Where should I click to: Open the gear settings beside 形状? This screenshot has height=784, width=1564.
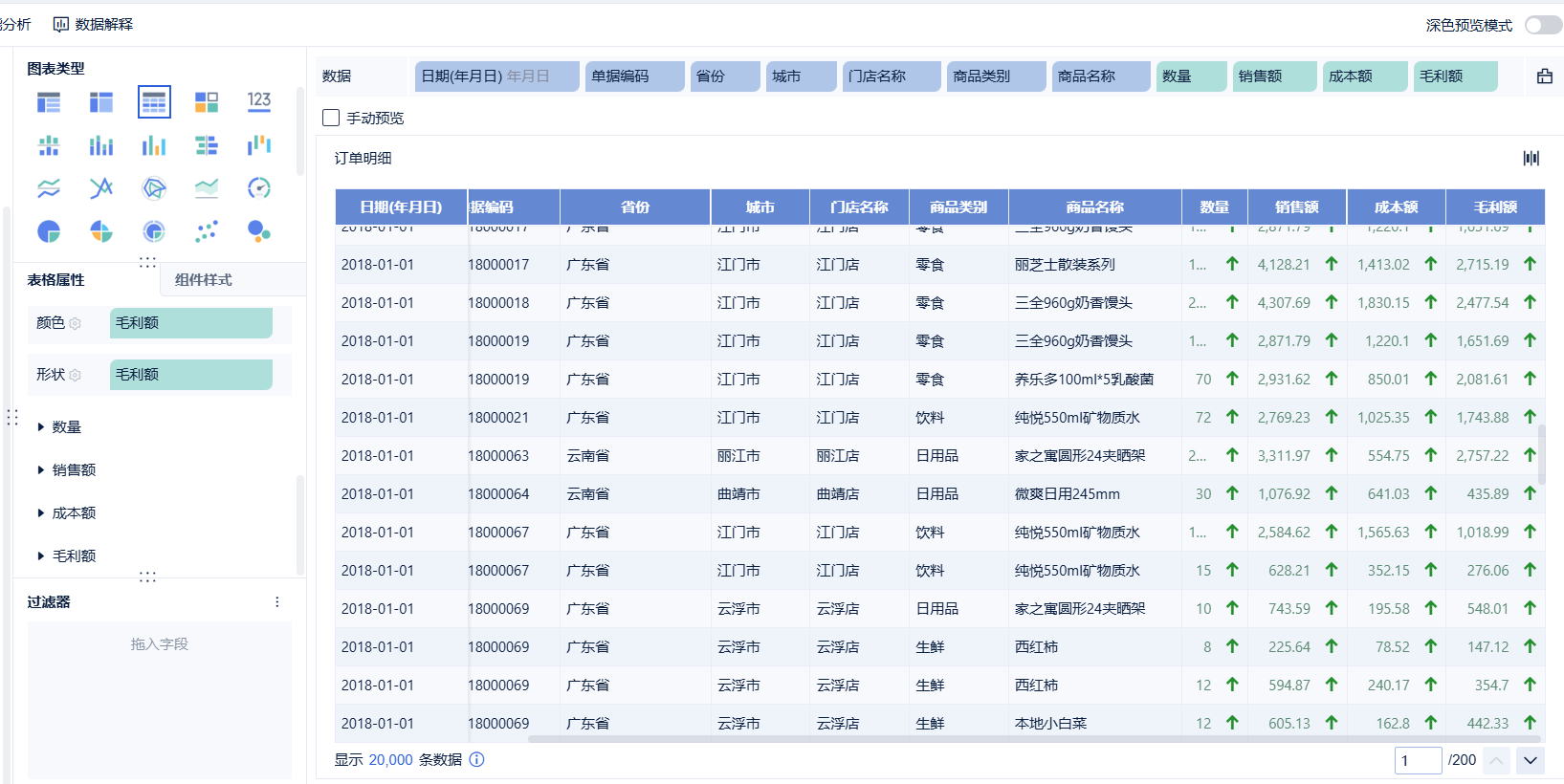(x=76, y=375)
